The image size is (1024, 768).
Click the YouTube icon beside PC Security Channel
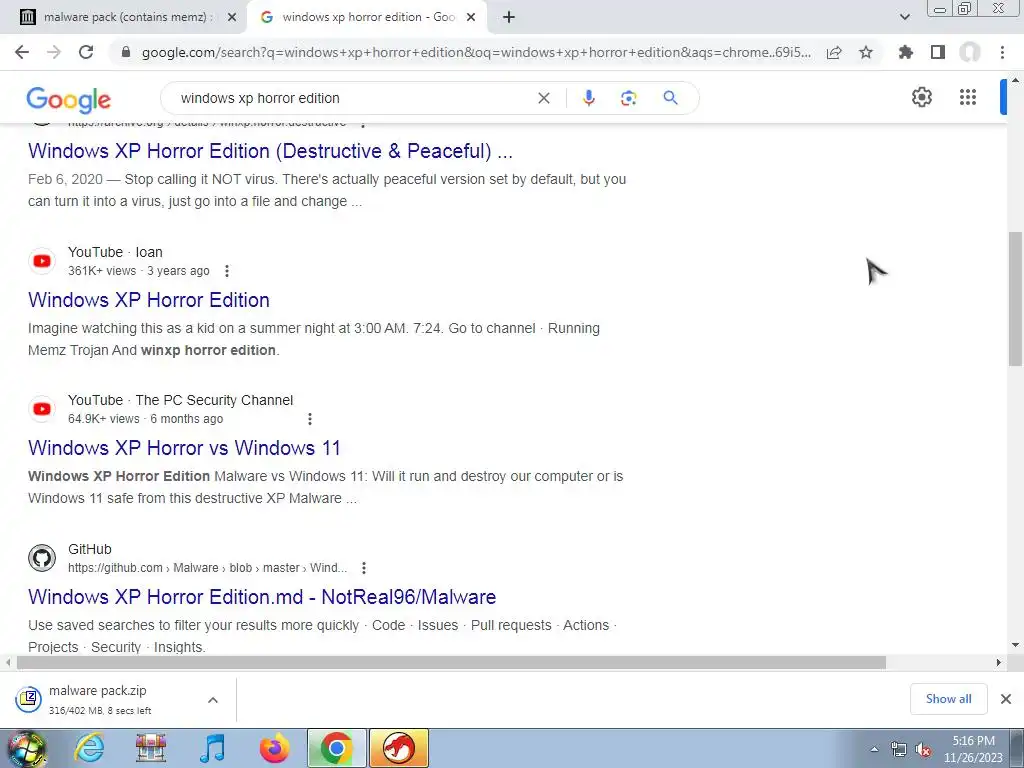coord(42,409)
